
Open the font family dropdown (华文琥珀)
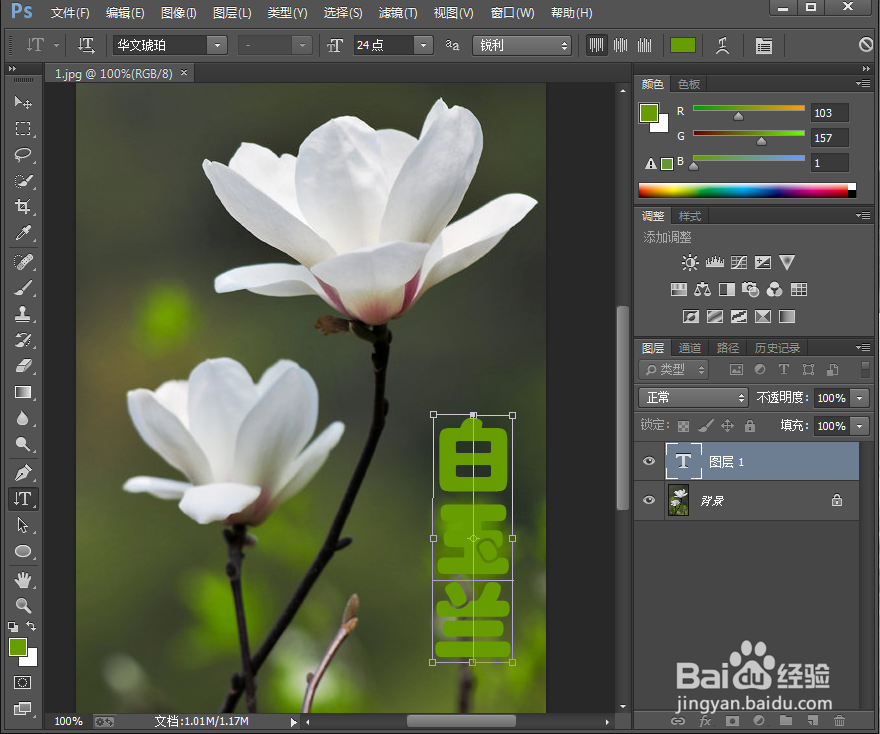[217, 45]
